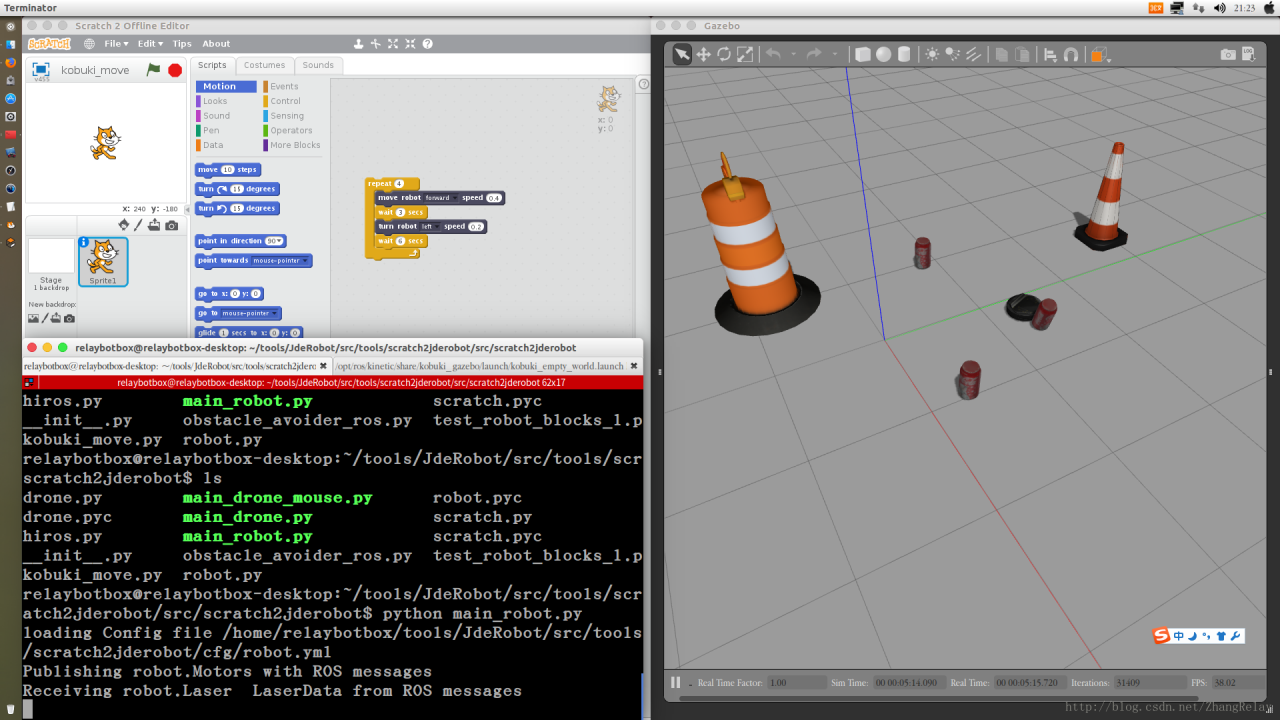The height and width of the screenshot is (720, 1280).
Task: Select Stage backdrop thumbnail
Action: pyautogui.click(x=50, y=257)
